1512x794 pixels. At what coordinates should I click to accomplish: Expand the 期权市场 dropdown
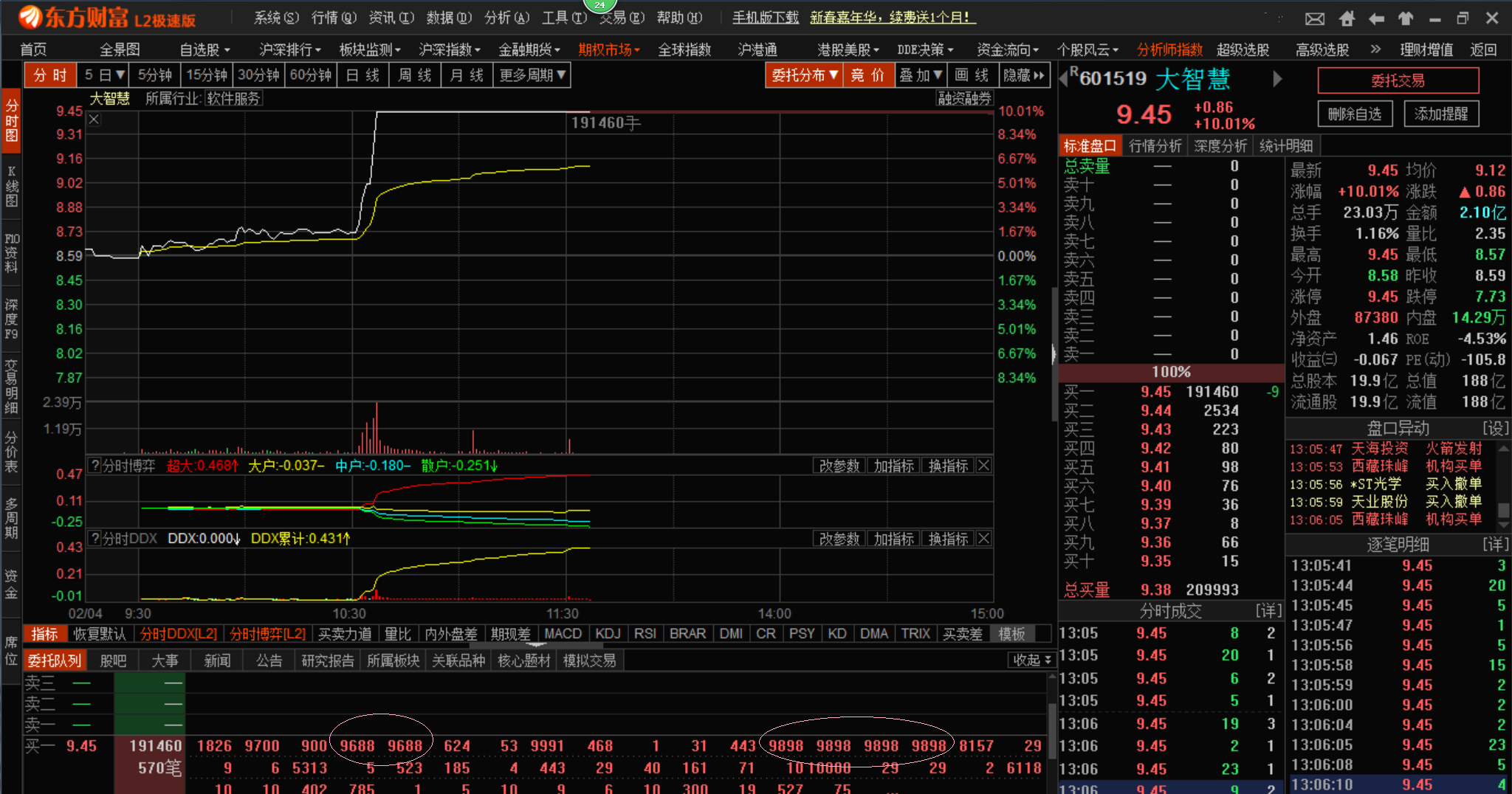point(608,49)
